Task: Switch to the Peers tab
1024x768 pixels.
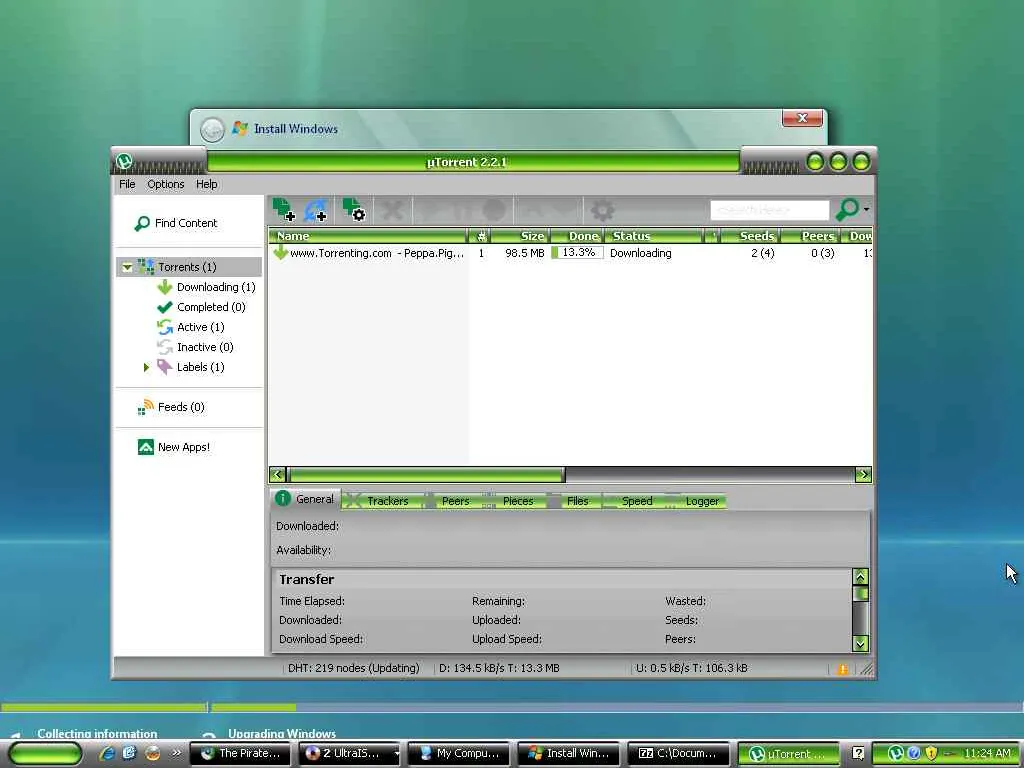Action: pyautogui.click(x=449, y=502)
